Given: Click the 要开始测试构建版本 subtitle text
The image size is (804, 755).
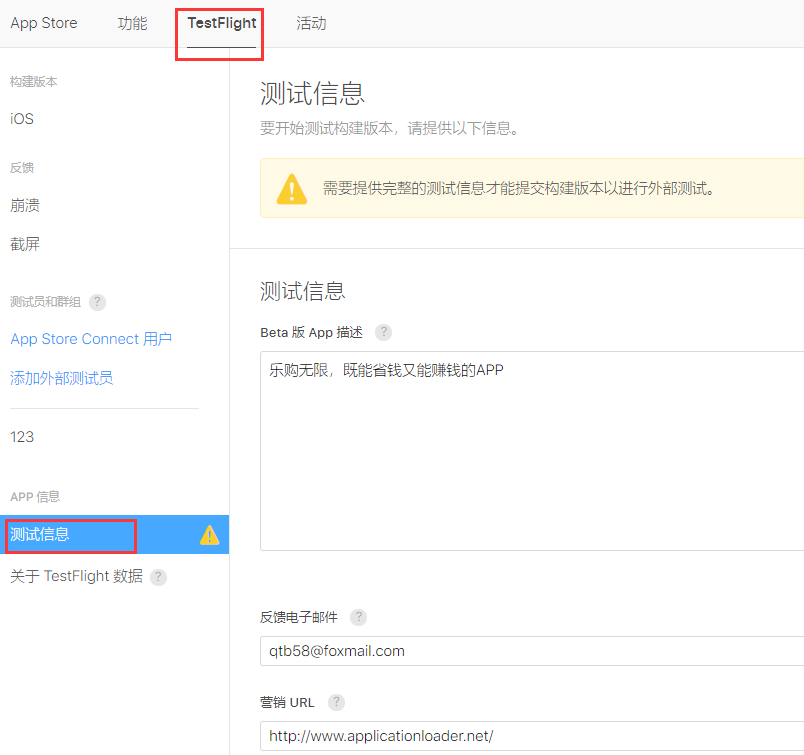Looking at the screenshot, I should coord(390,128).
